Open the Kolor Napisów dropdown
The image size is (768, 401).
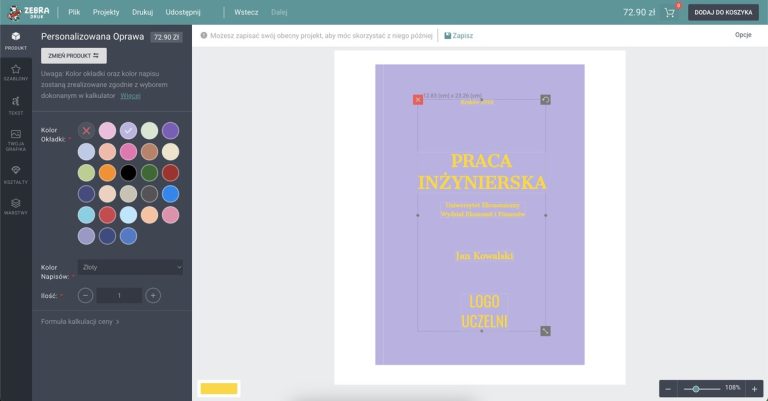click(131, 267)
